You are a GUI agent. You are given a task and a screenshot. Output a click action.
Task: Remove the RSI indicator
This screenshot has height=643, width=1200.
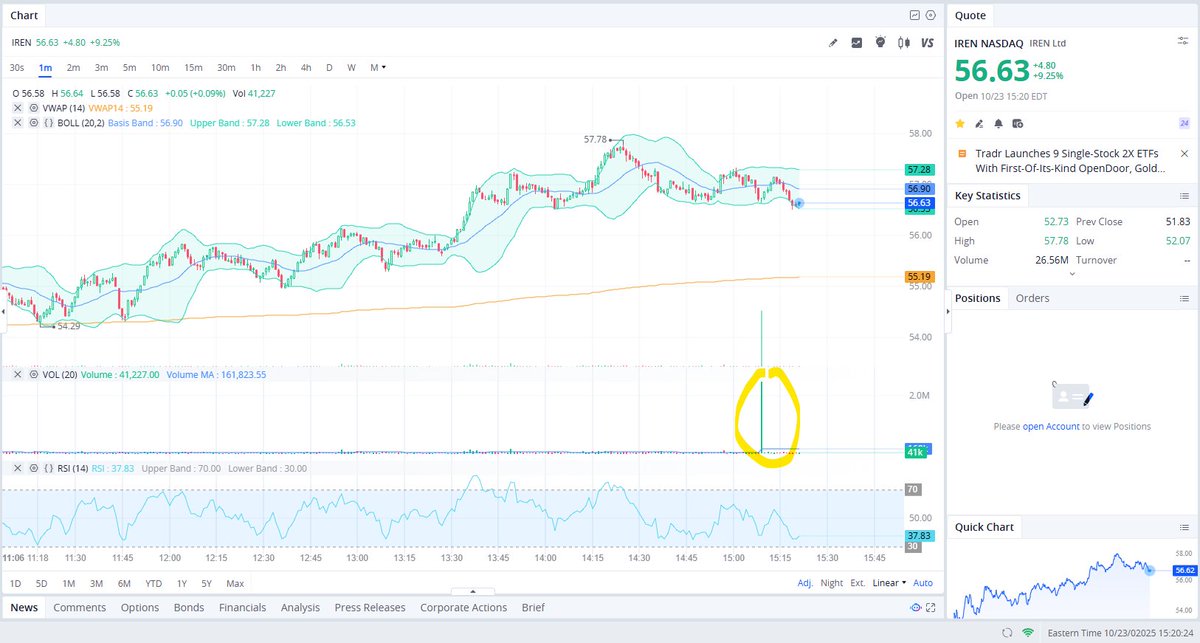pyautogui.click(x=17, y=468)
